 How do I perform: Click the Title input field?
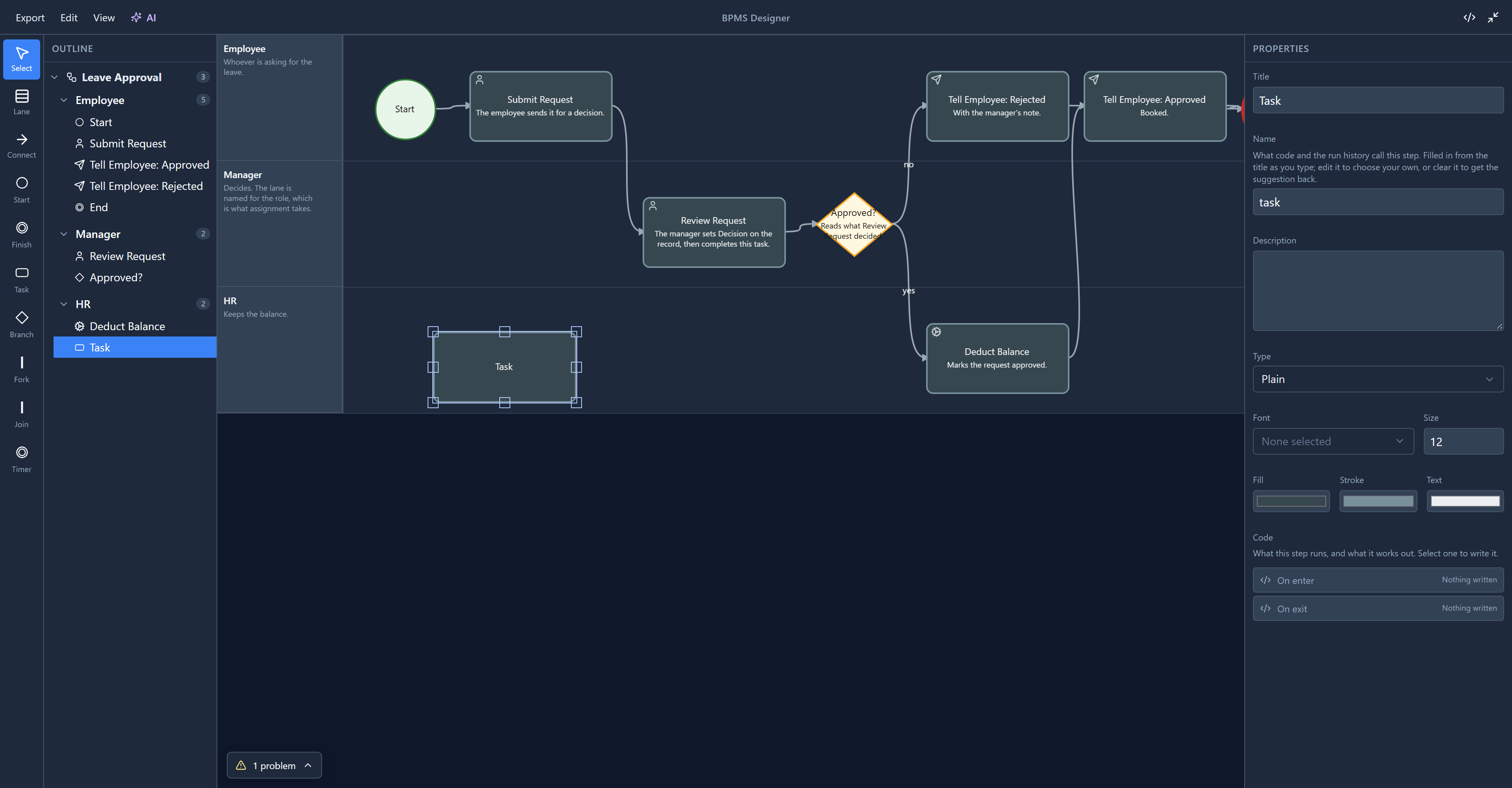click(x=1378, y=100)
